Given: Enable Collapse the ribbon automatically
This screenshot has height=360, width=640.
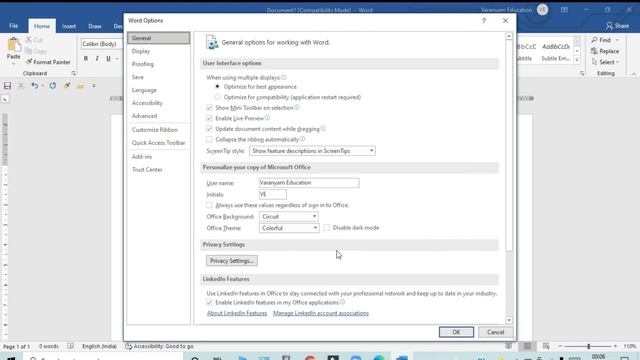Looking at the screenshot, I should coord(209,140).
